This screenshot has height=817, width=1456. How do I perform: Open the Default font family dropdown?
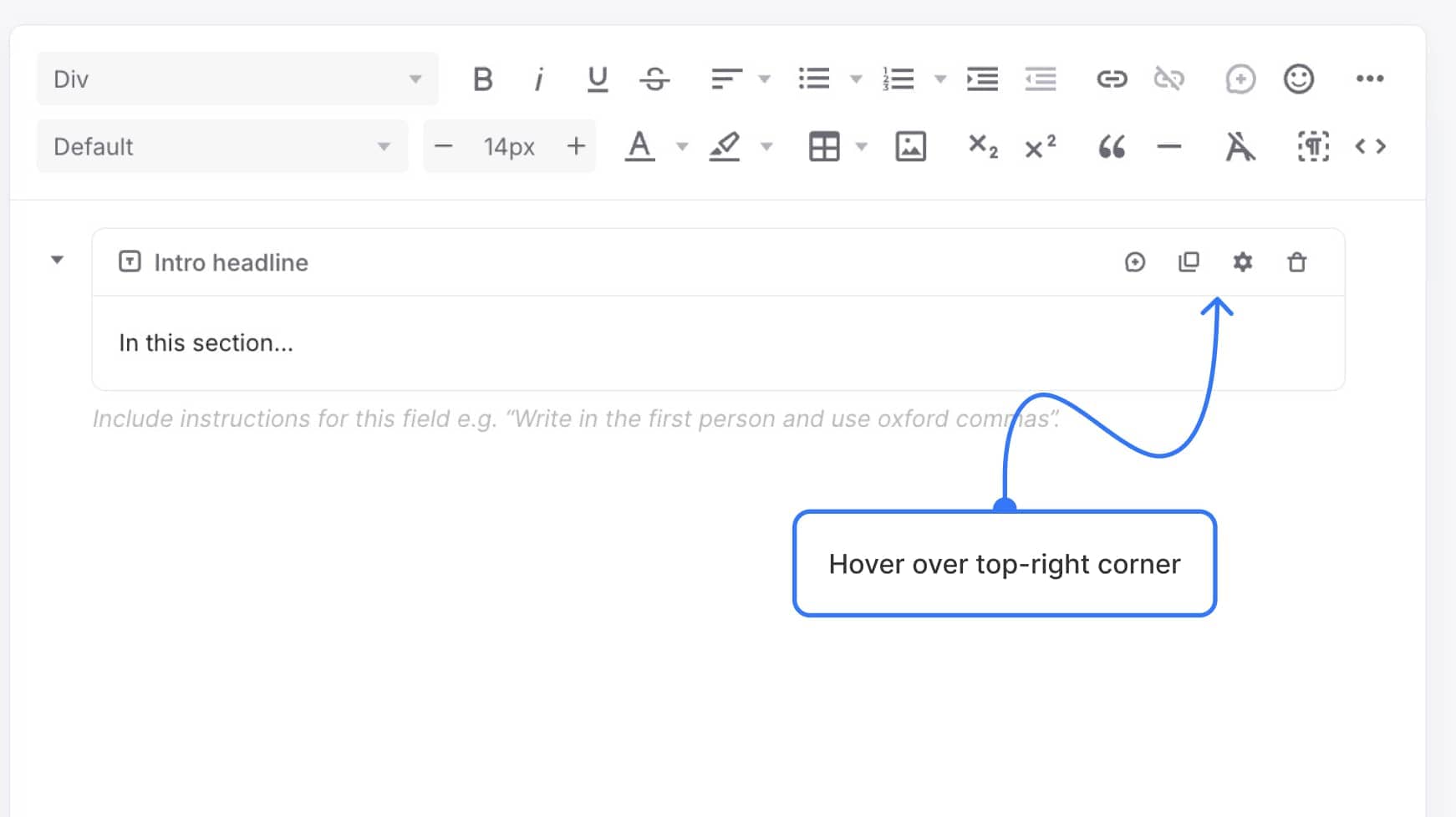coord(222,146)
